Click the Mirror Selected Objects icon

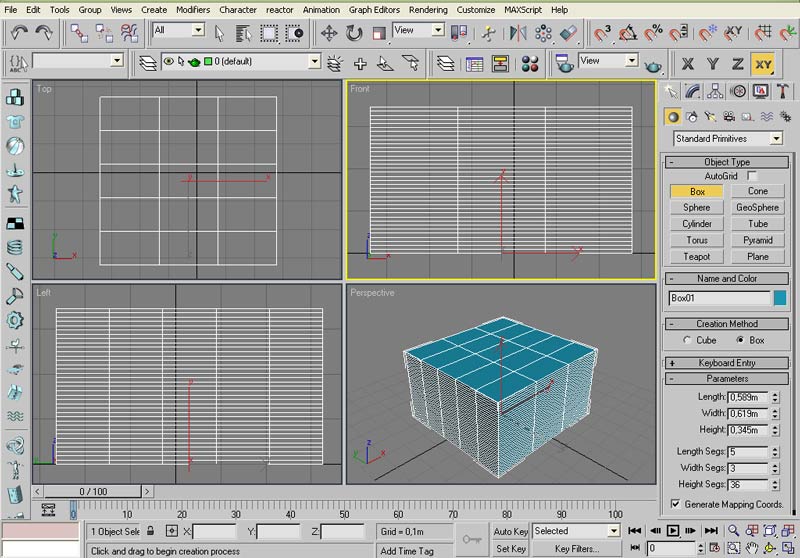point(518,34)
